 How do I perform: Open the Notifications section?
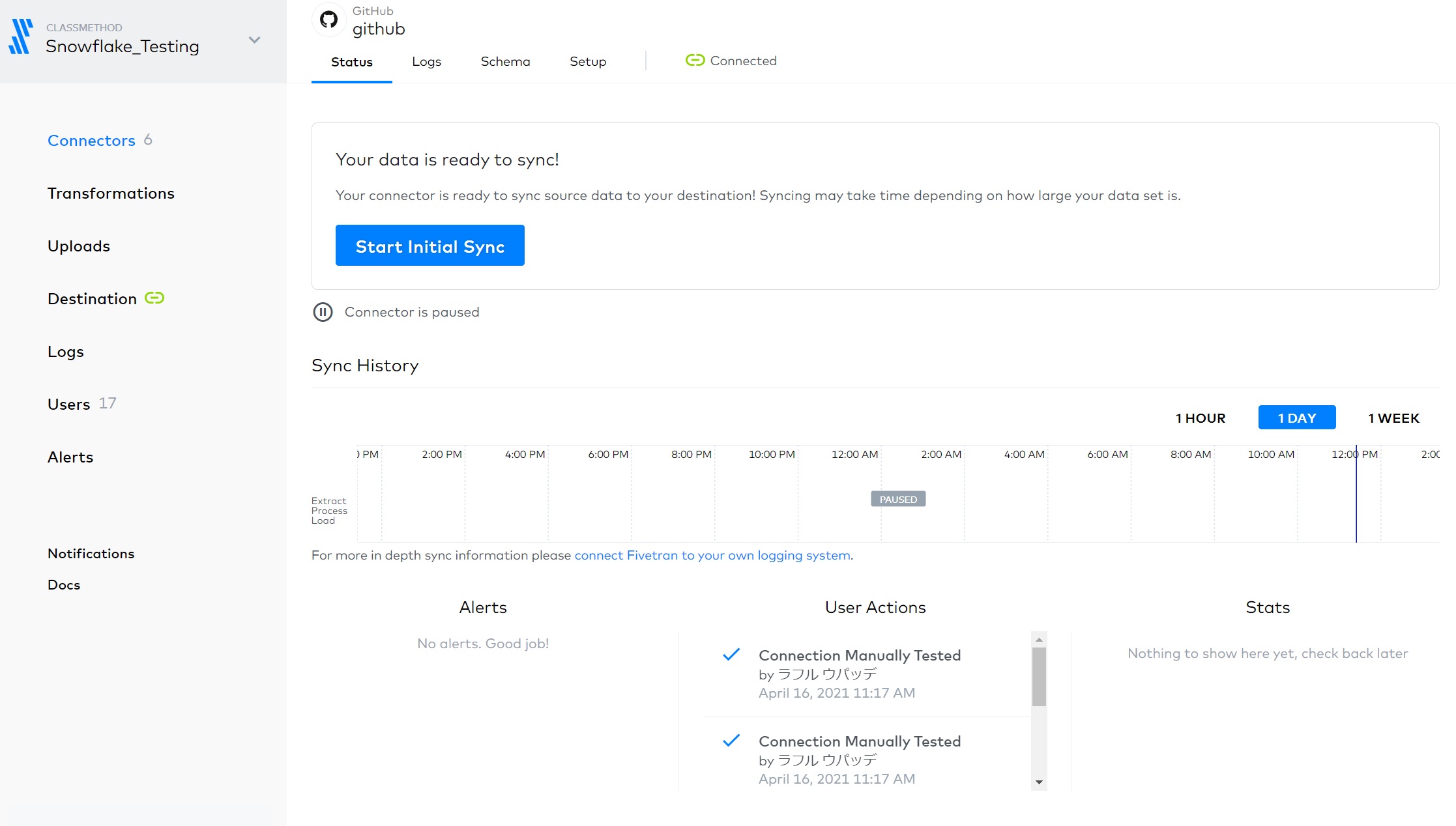tap(90, 553)
